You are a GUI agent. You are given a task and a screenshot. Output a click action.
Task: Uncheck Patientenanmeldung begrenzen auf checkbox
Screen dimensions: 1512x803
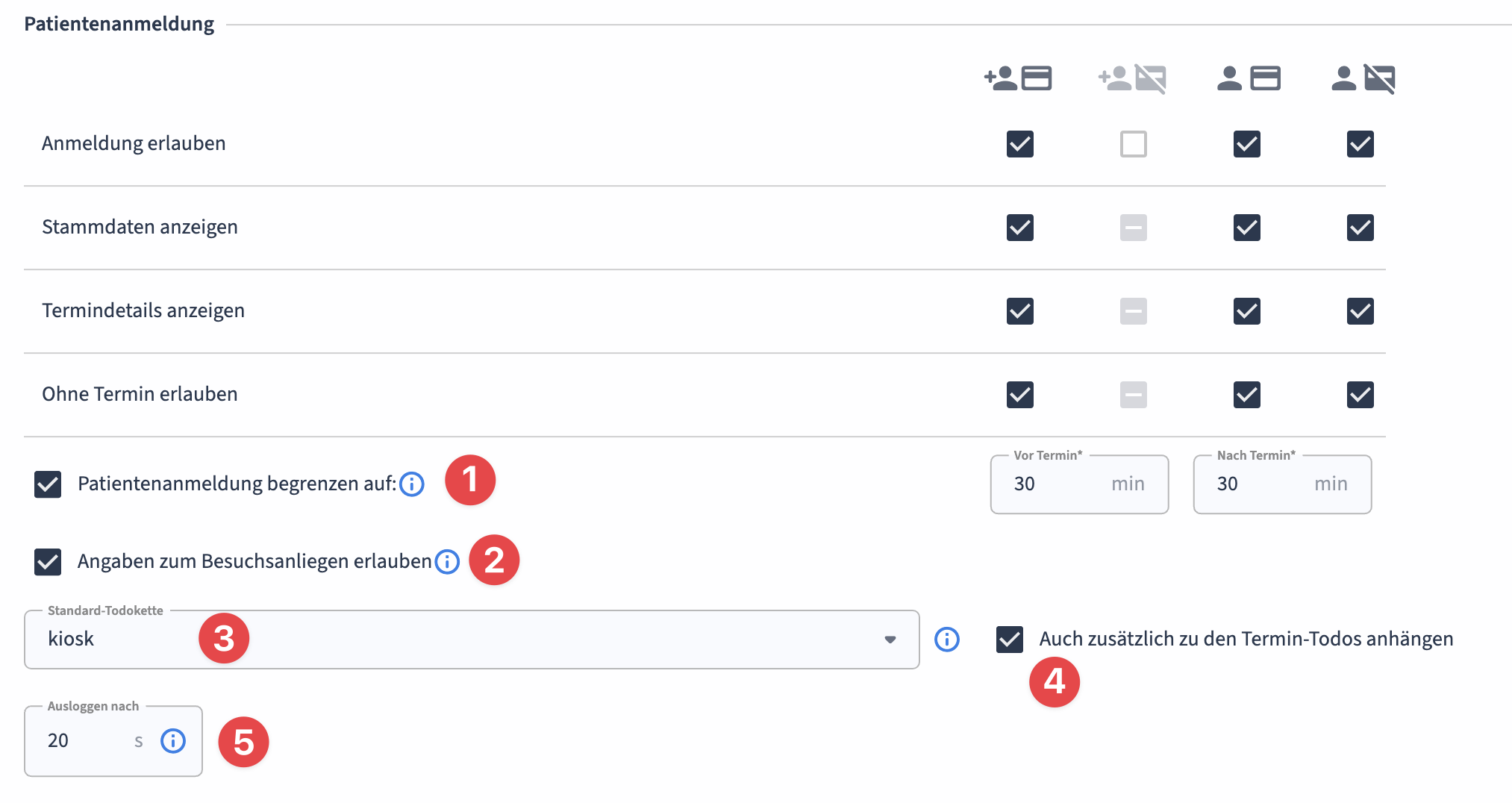coord(48,484)
